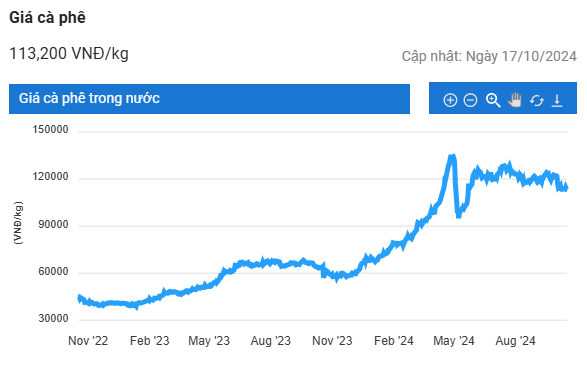
Task: Click the (VNĐ/kg) vertical axis title
Action: coord(18,223)
